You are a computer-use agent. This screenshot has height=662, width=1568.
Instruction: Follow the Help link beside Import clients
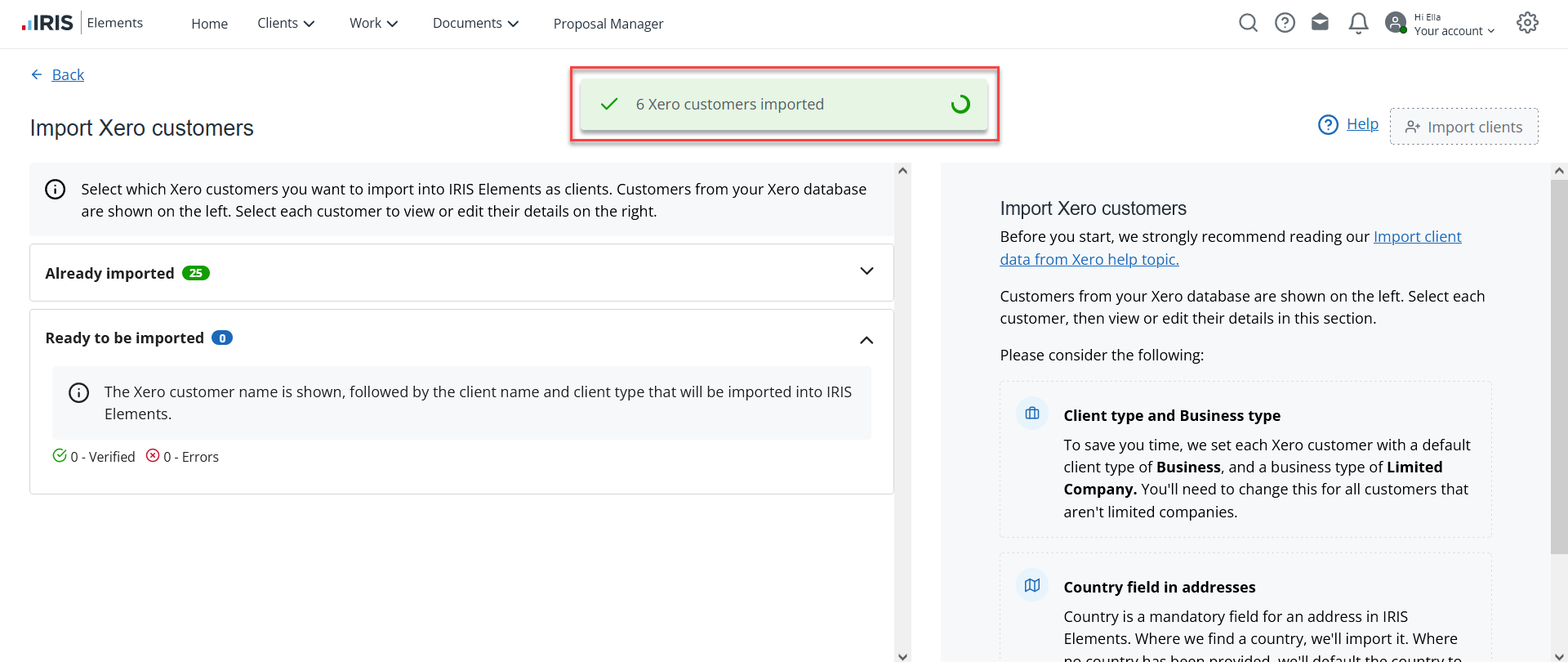(x=1362, y=124)
